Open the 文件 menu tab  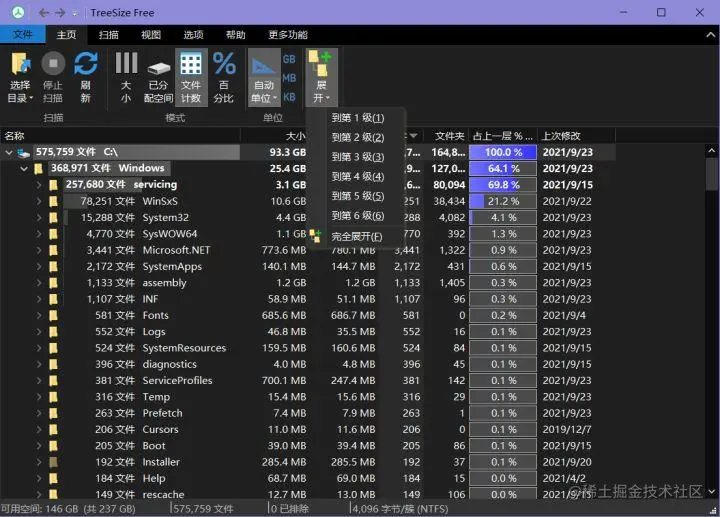pos(22,34)
